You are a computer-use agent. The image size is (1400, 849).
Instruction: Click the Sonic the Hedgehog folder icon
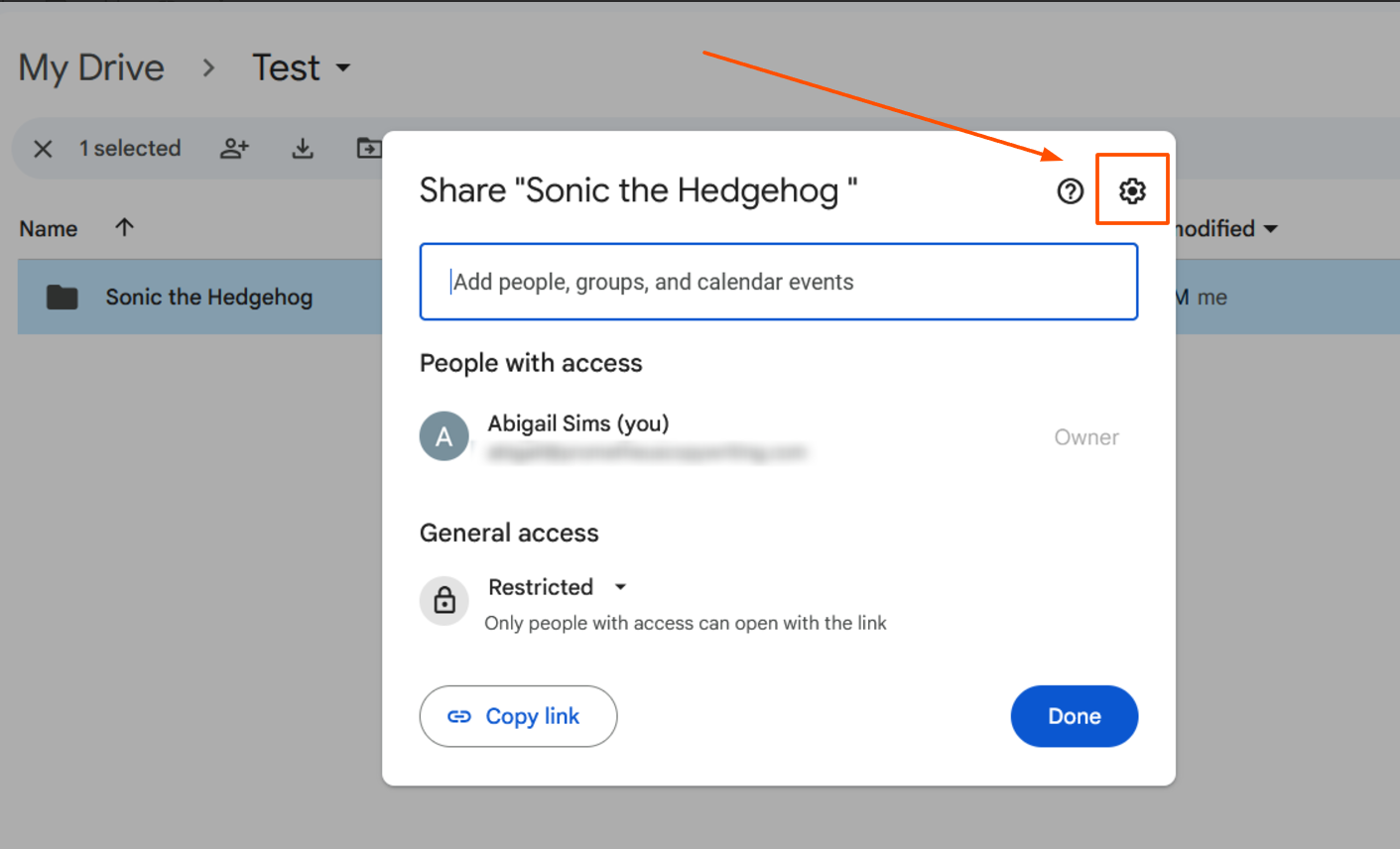pyautogui.click(x=63, y=297)
